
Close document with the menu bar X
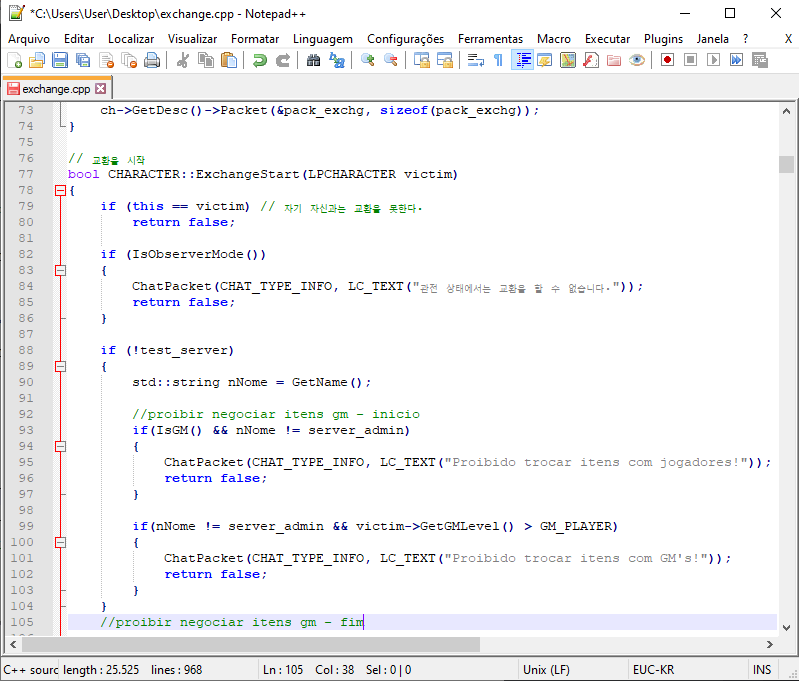pos(788,39)
